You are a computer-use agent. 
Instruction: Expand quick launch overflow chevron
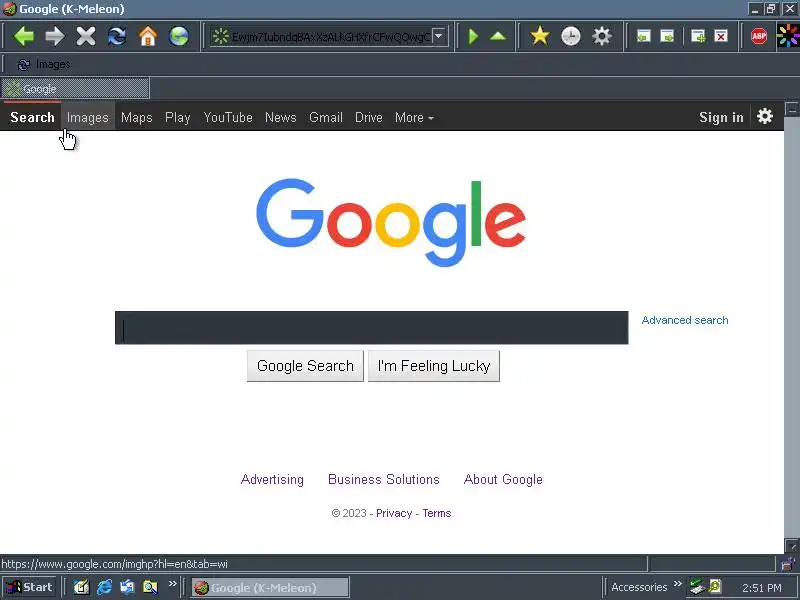[x=172, y=584]
